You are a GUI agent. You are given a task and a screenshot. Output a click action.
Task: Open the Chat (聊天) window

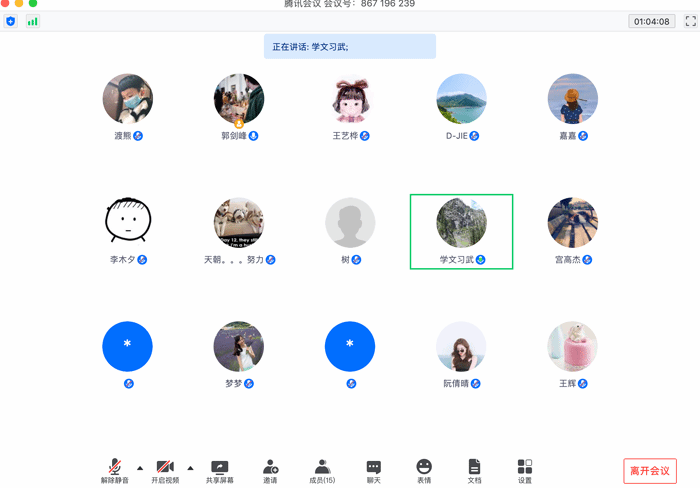(x=373, y=471)
